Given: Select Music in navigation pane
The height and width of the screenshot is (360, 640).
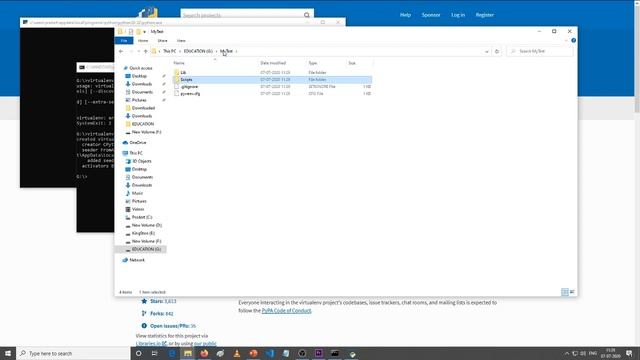Looking at the screenshot, I should pyautogui.click(x=137, y=193).
